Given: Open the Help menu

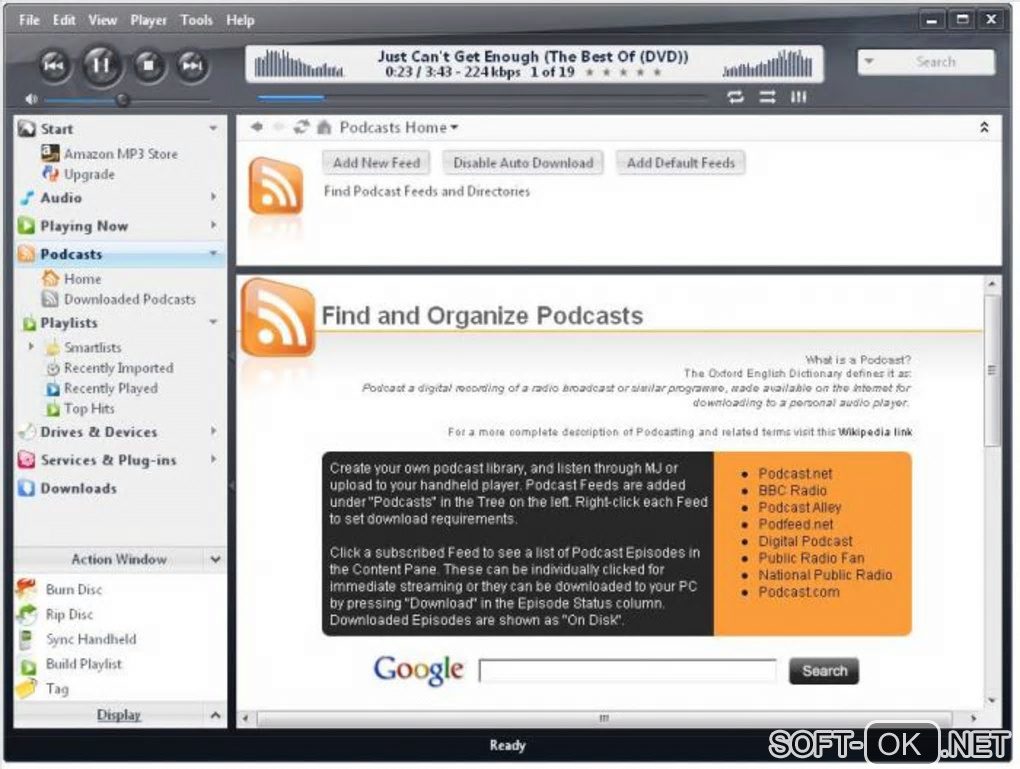Looking at the screenshot, I should tap(240, 20).
